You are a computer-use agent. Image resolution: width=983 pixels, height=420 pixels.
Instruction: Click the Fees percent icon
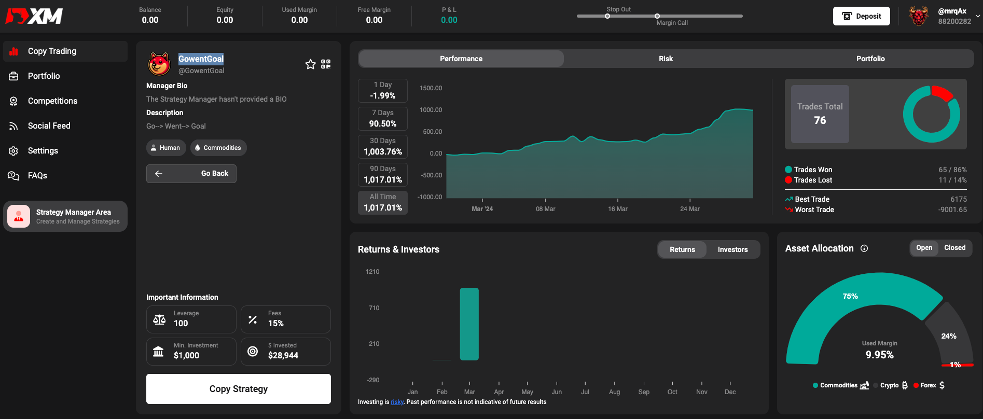(x=253, y=320)
